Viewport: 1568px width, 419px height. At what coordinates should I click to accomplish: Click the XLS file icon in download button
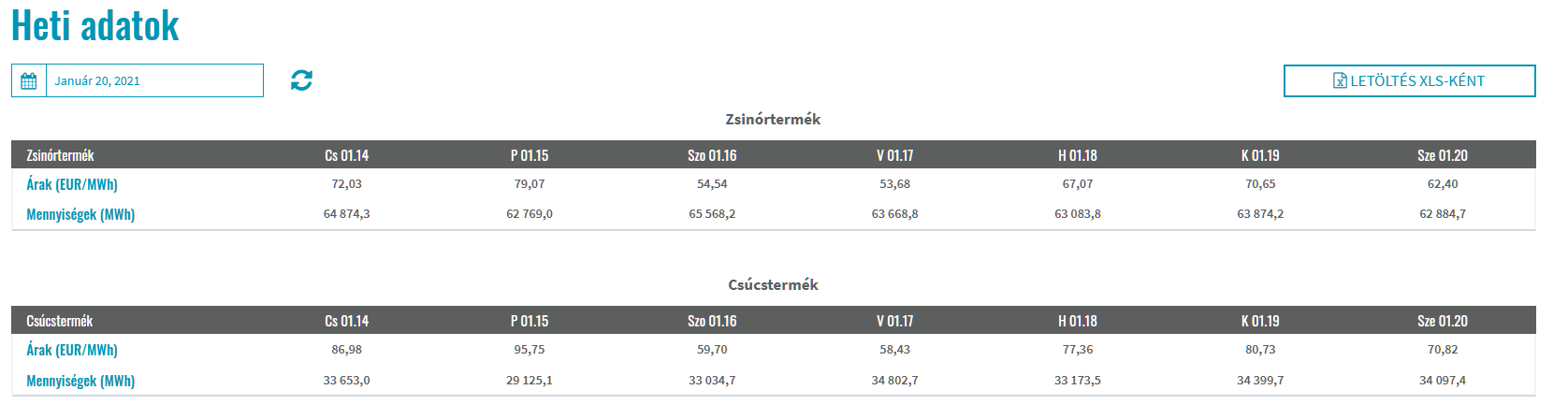(1340, 81)
